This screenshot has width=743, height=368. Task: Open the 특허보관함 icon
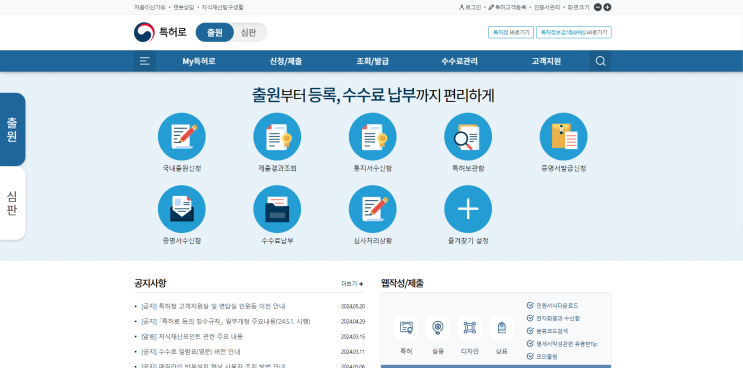click(468, 136)
